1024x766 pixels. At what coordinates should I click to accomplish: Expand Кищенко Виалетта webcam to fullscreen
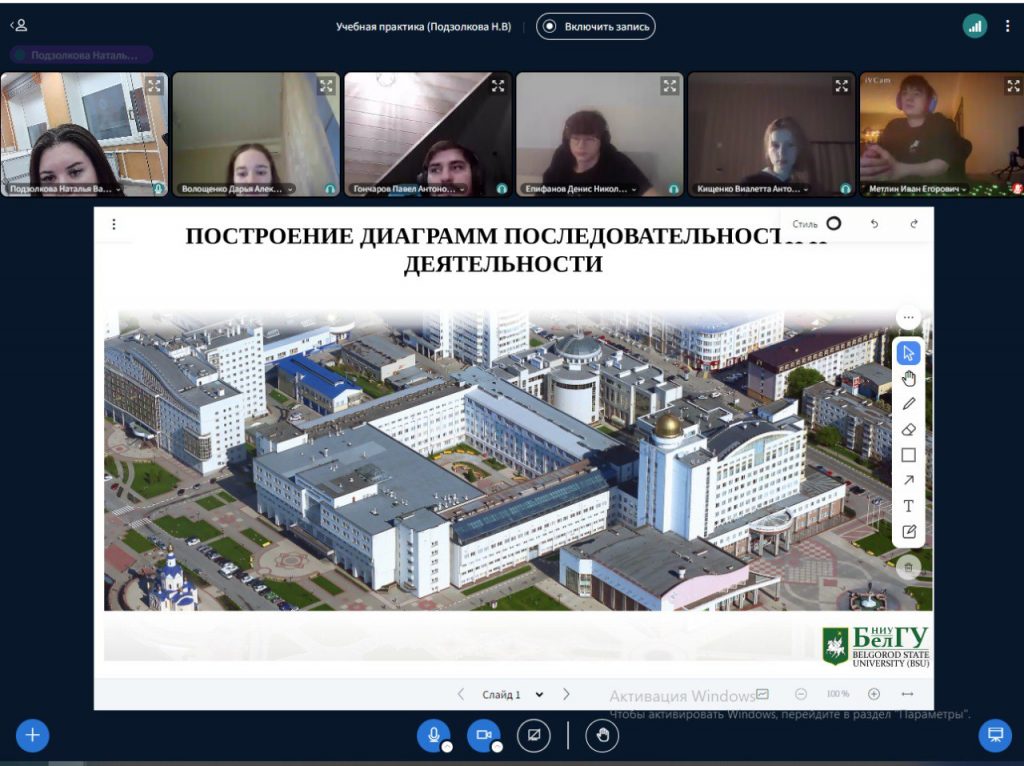coord(841,86)
